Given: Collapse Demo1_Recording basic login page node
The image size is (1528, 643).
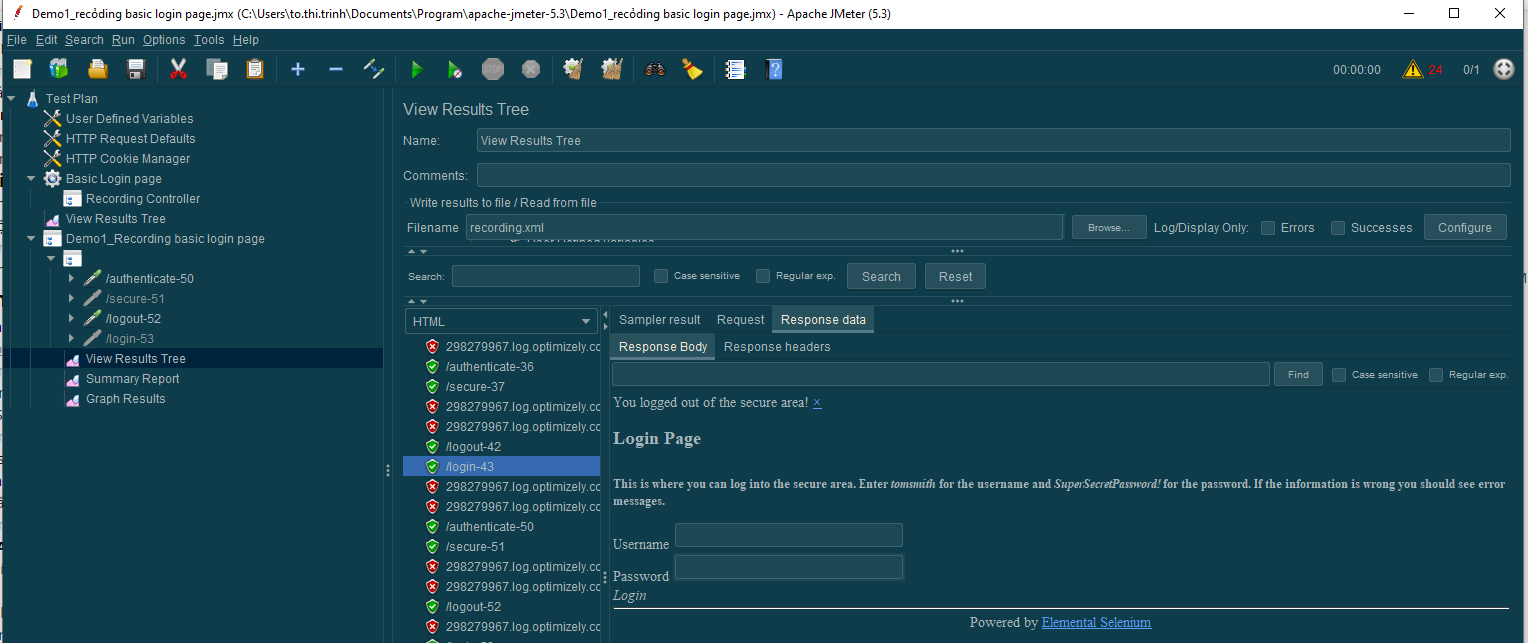Looking at the screenshot, I should point(31,239).
